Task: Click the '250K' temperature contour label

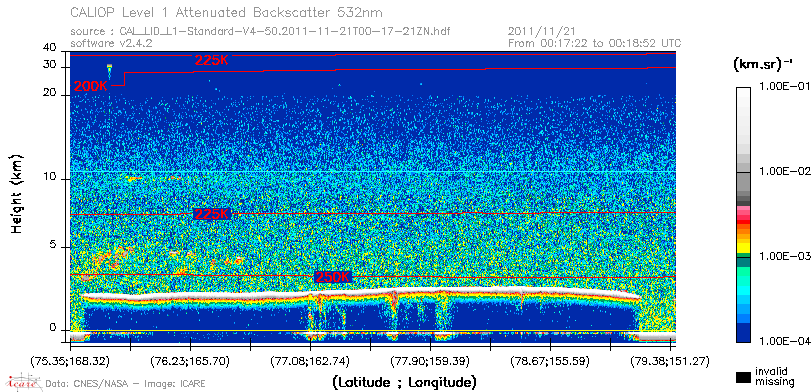Action: pos(333,277)
